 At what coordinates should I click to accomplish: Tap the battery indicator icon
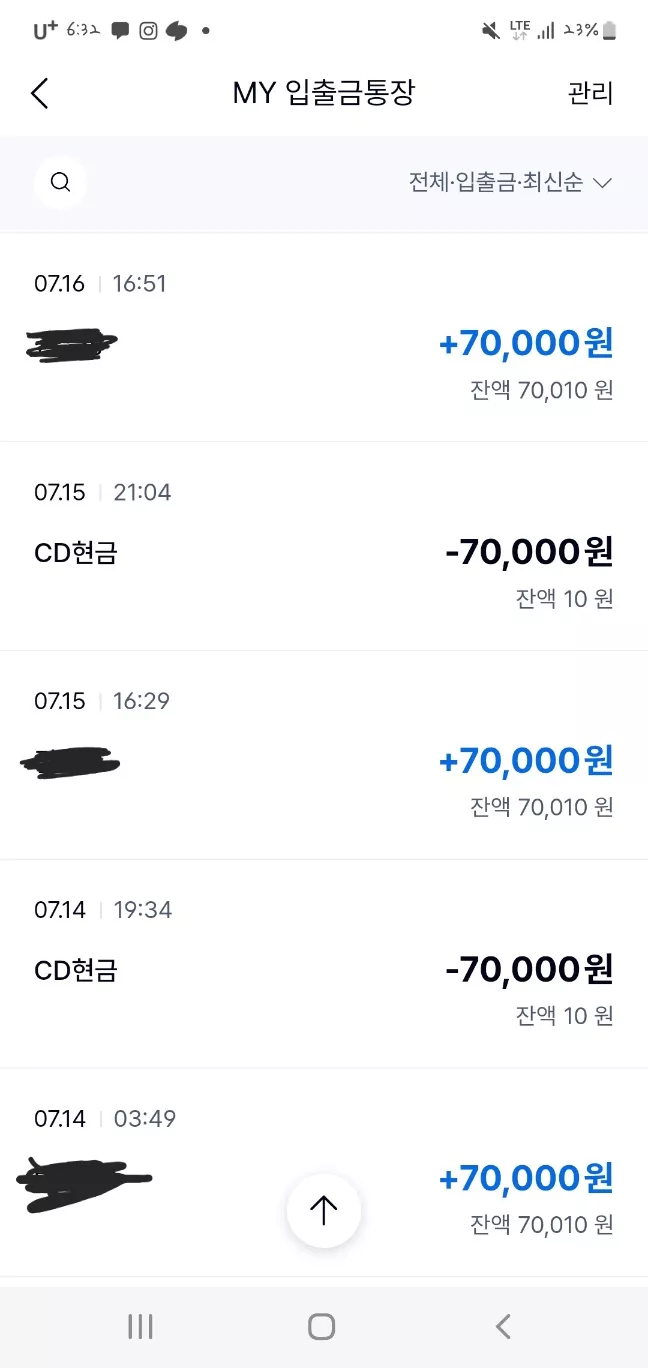(610, 30)
